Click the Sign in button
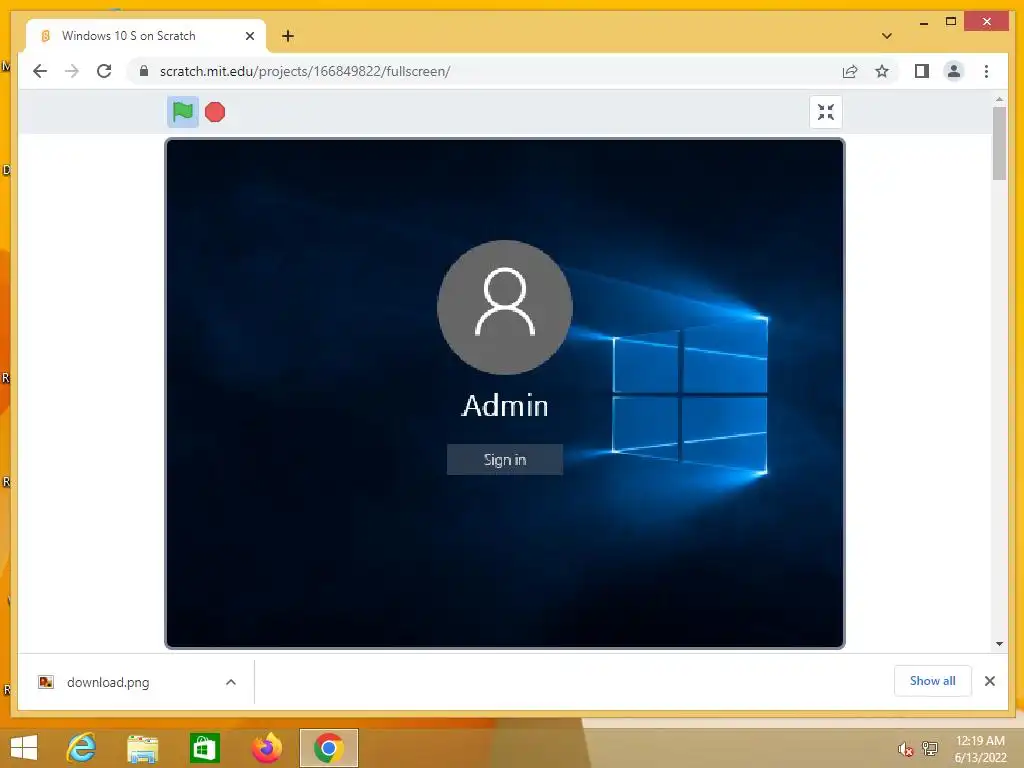The image size is (1024, 768). coord(505,460)
